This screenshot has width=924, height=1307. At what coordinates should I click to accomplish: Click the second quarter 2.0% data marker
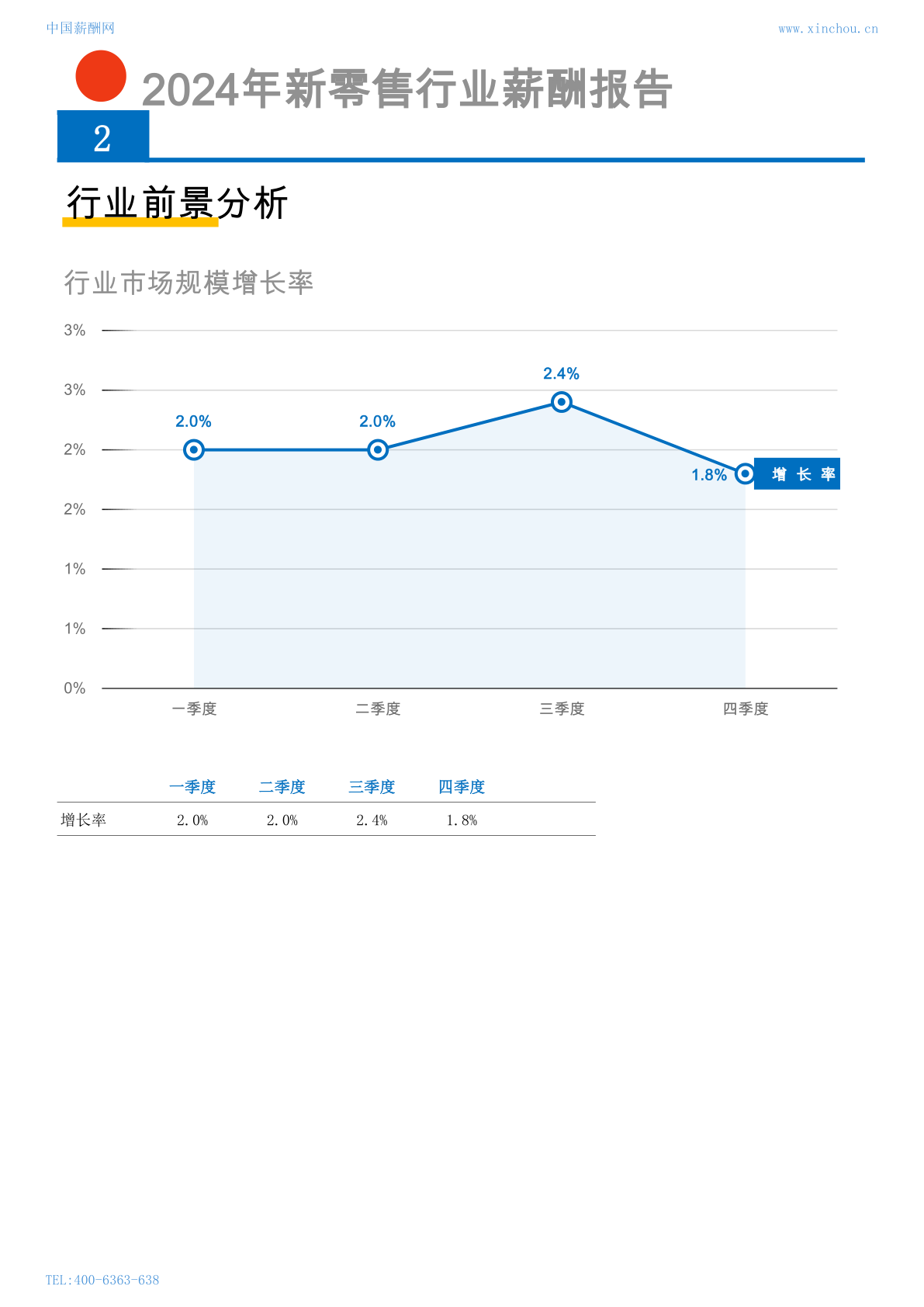coord(378,449)
